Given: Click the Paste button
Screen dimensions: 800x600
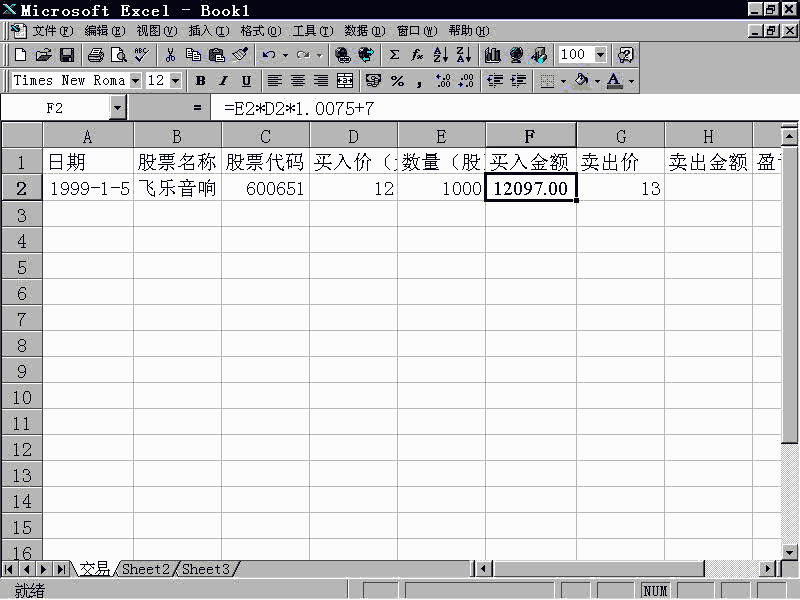Looking at the screenshot, I should coord(217,57).
